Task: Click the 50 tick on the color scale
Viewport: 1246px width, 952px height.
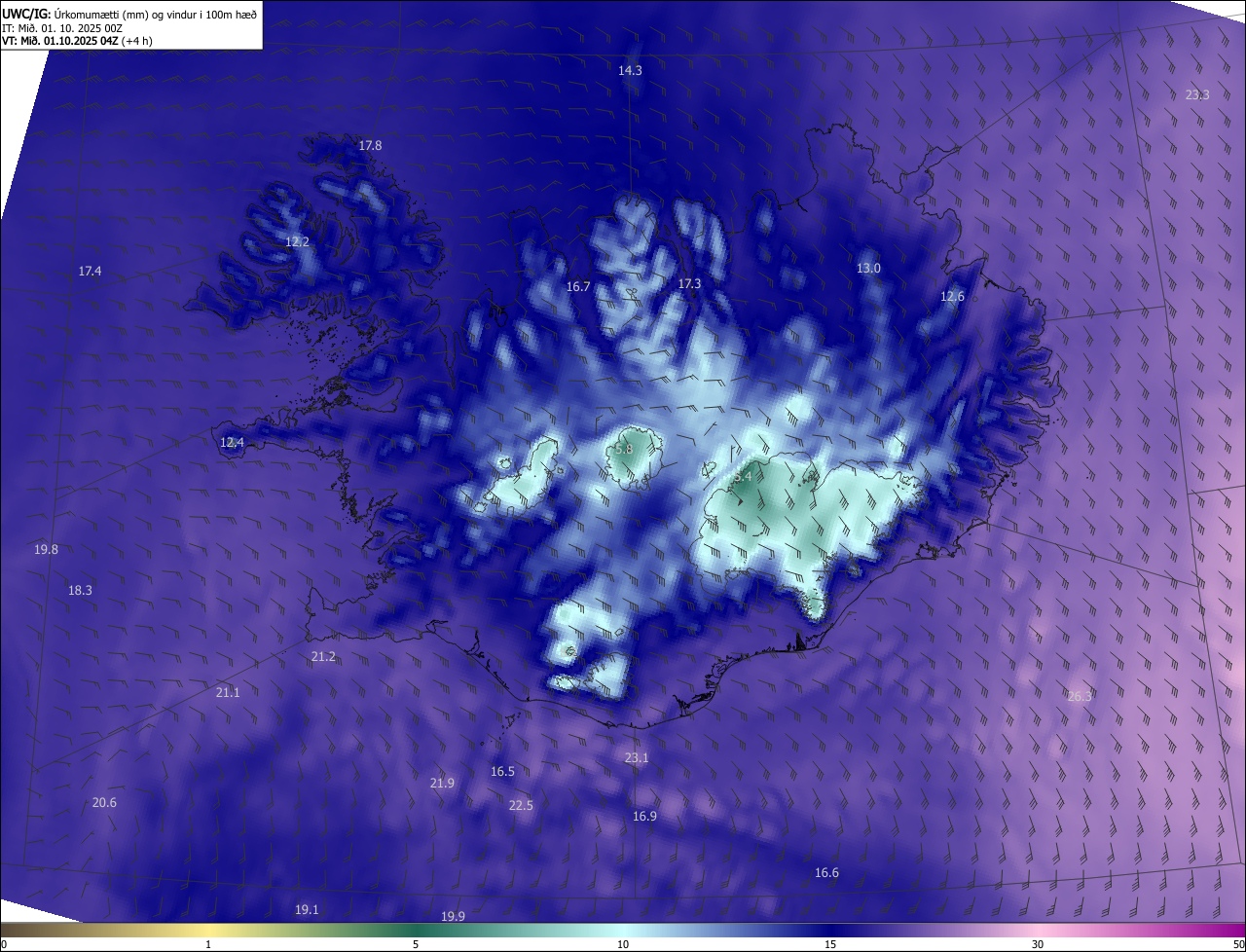Action: (x=1238, y=944)
